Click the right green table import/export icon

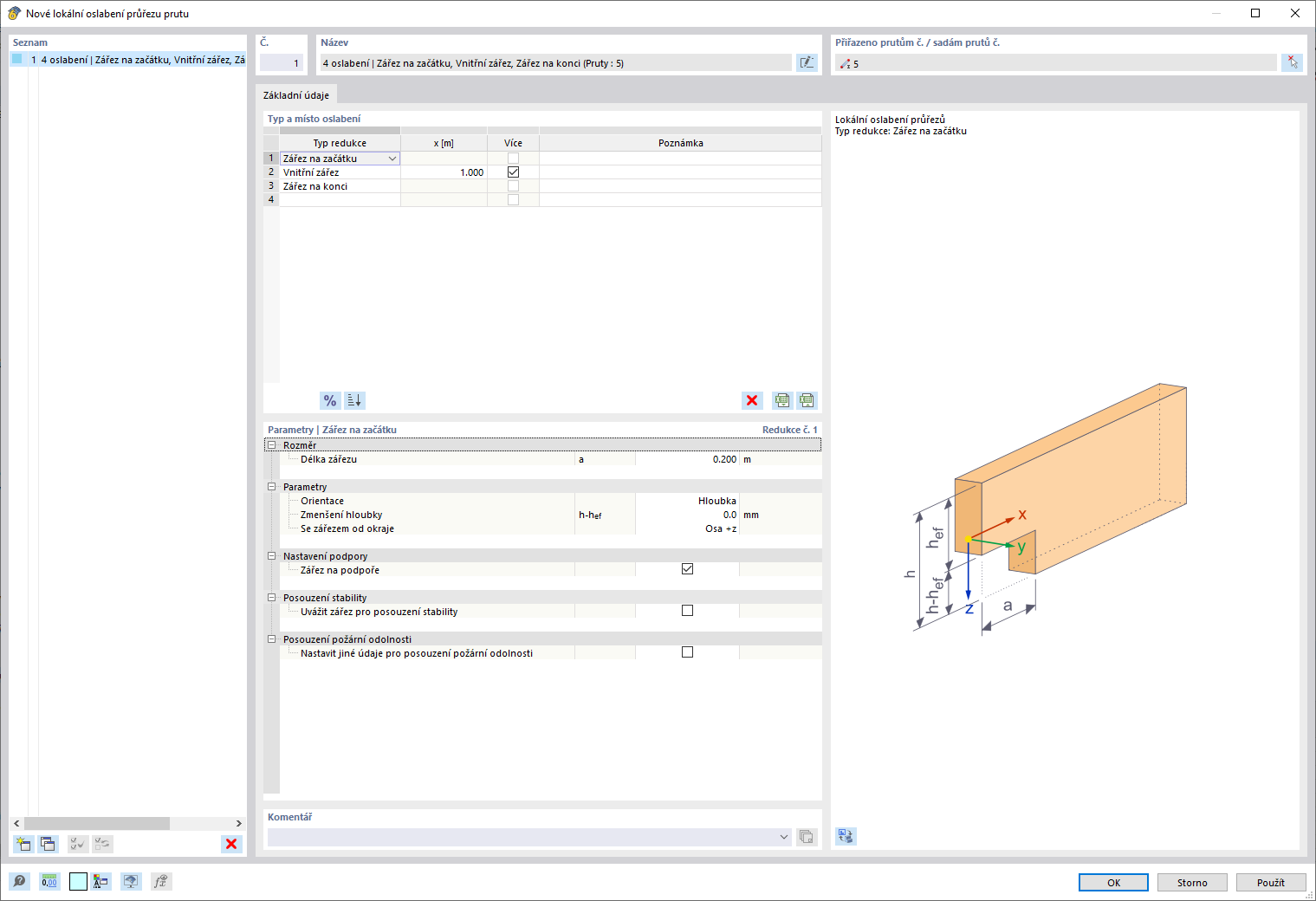(x=807, y=400)
